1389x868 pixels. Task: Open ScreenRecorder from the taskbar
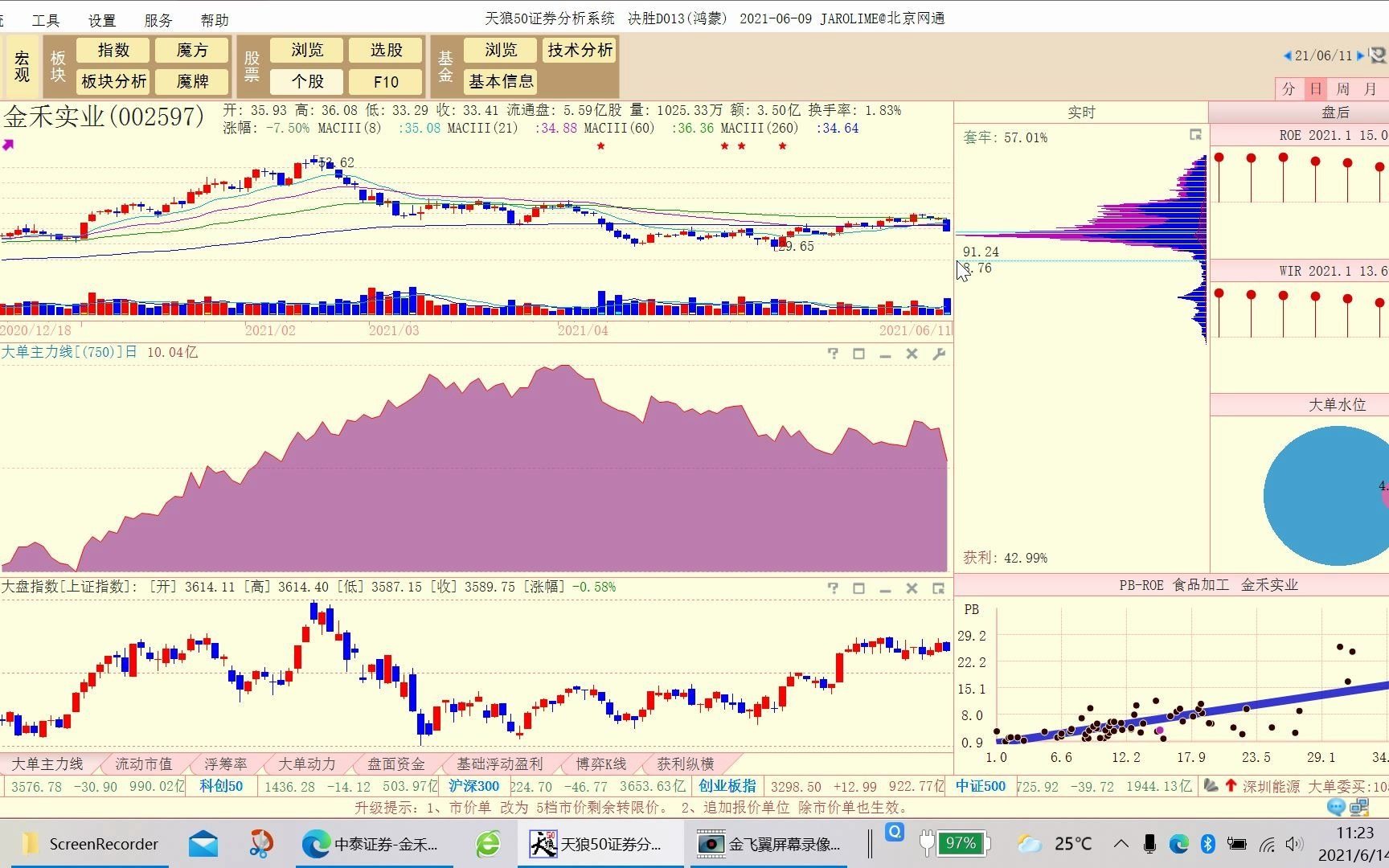click(90, 844)
